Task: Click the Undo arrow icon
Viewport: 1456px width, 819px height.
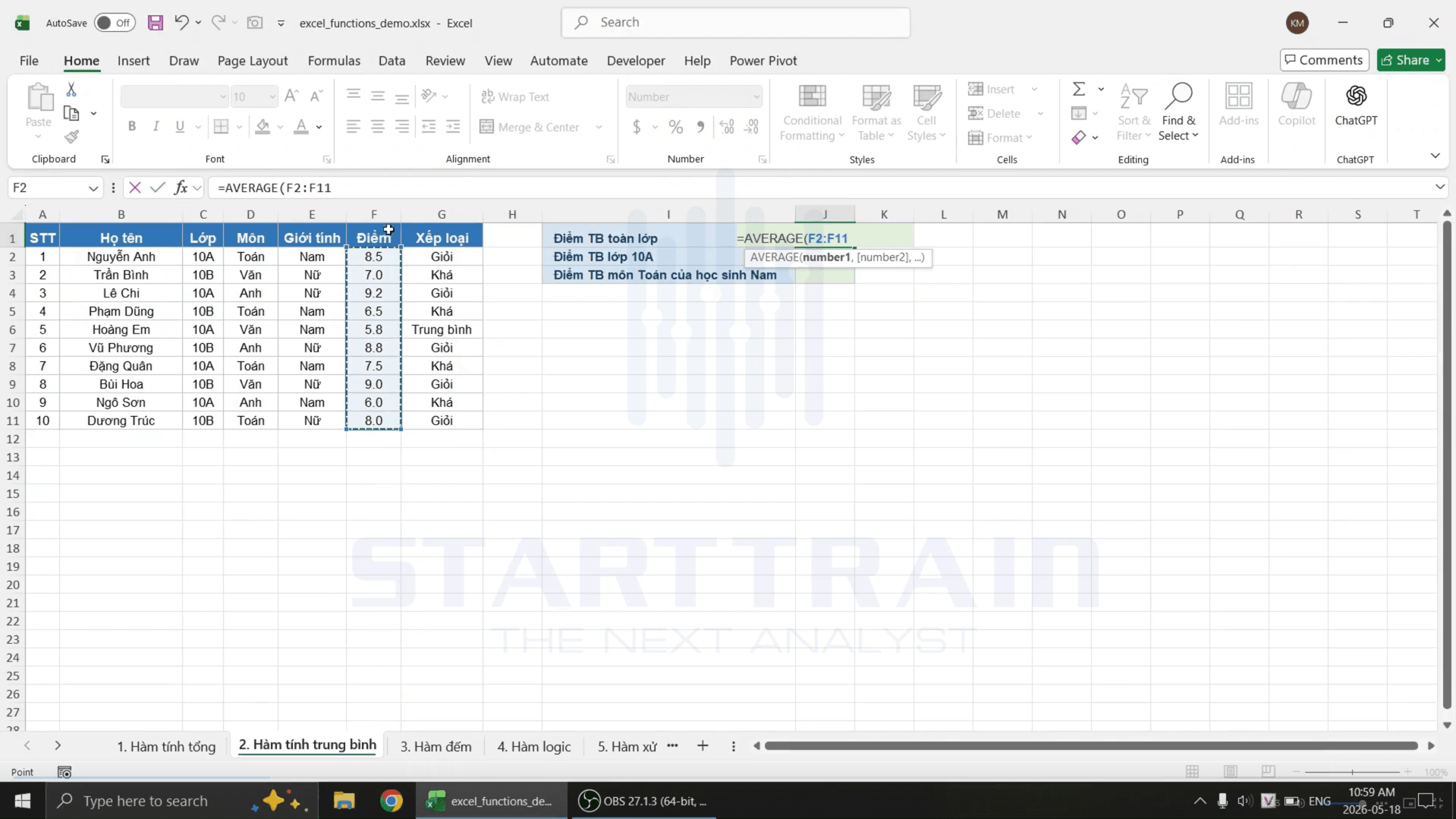Action: 181,22
